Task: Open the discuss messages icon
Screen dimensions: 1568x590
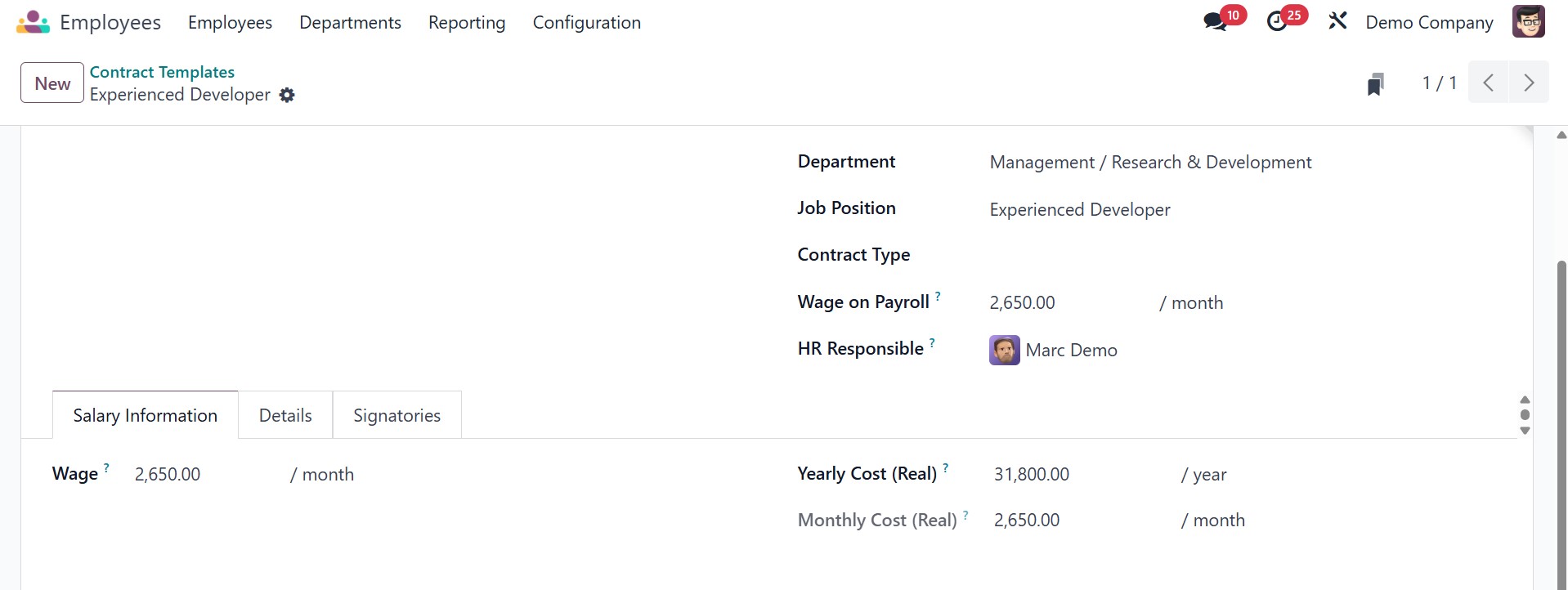Action: coord(1215,22)
